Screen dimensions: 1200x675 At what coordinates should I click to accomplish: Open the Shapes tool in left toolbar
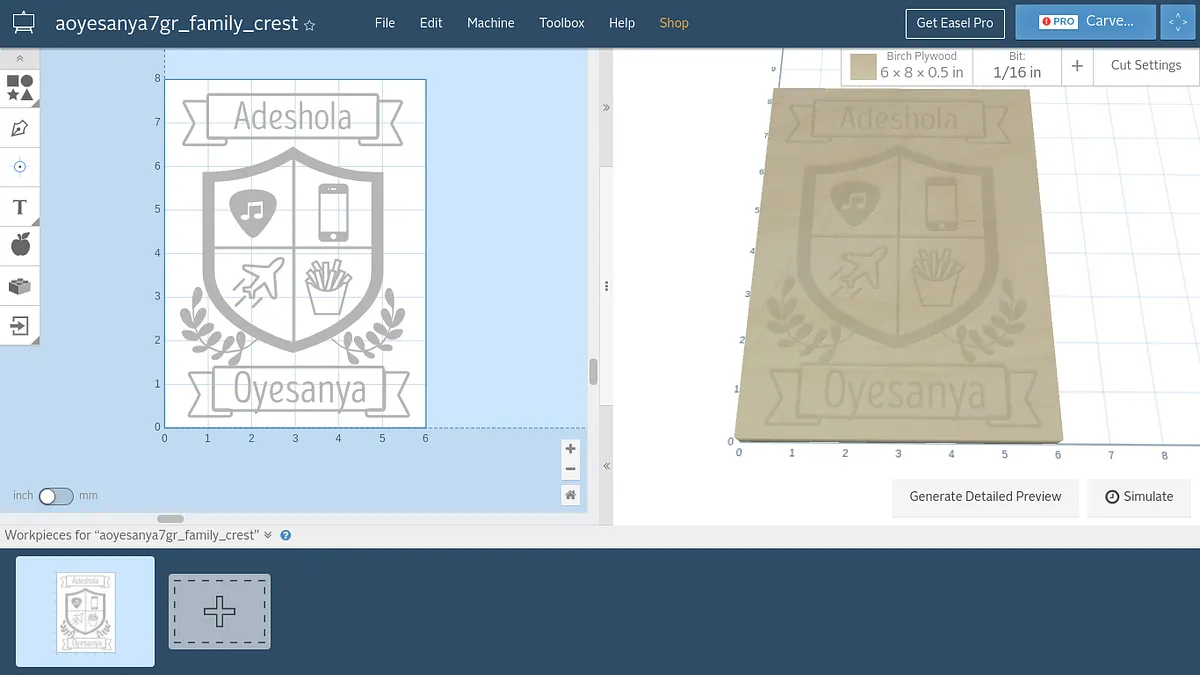[20, 88]
